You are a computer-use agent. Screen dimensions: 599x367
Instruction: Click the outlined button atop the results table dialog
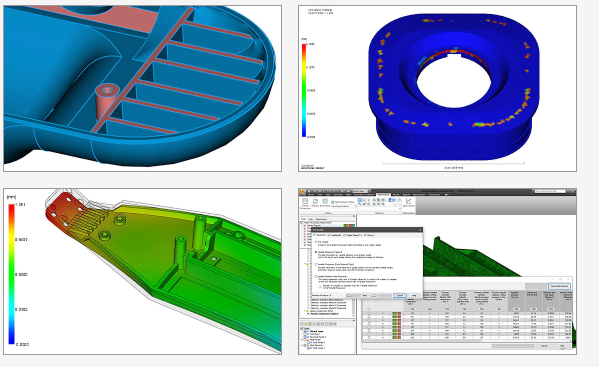(560, 286)
